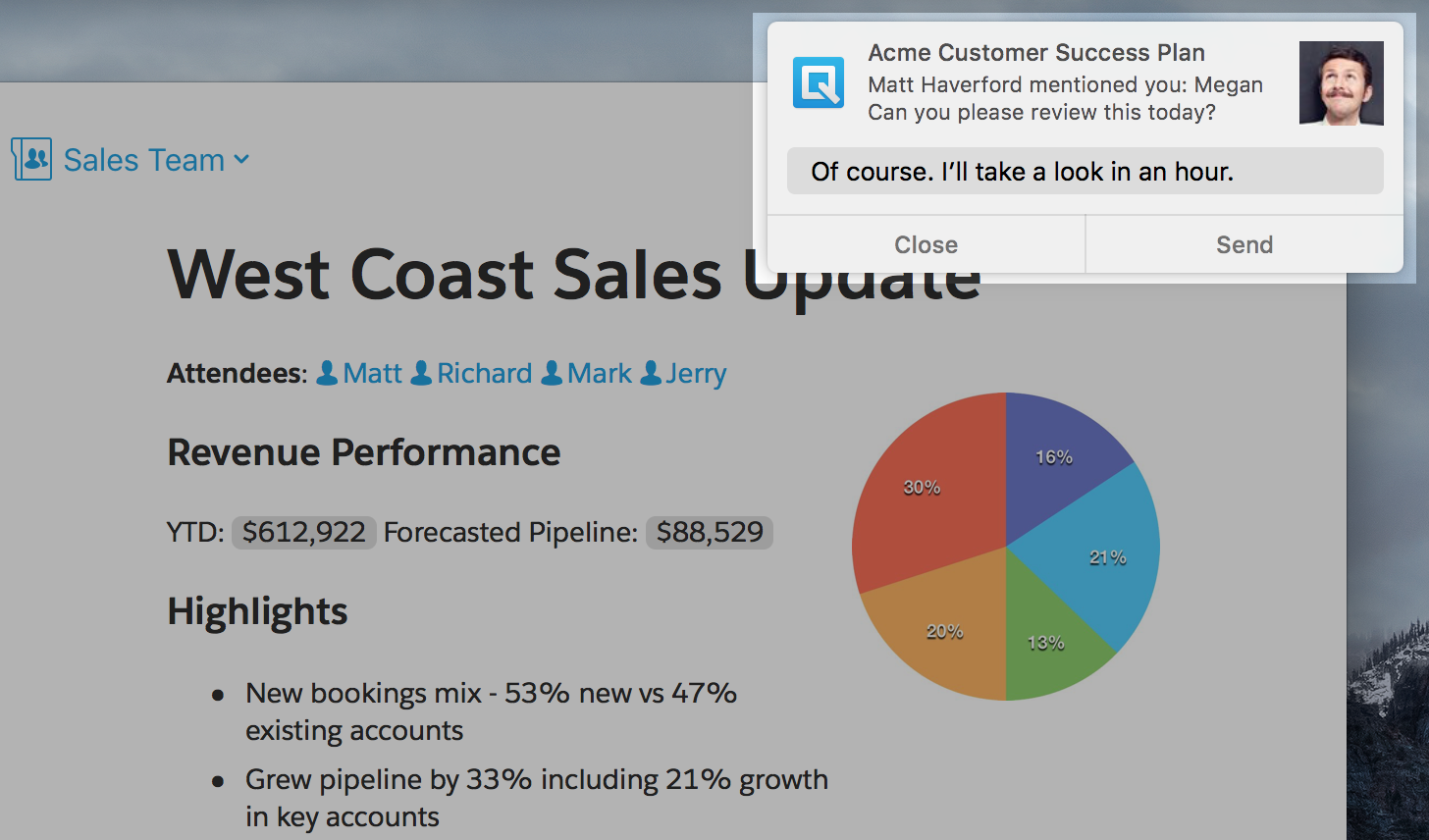Click Matt Haverford's avatar photo
The height and width of the screenshot is (840, 1429).
point(1341,83)
